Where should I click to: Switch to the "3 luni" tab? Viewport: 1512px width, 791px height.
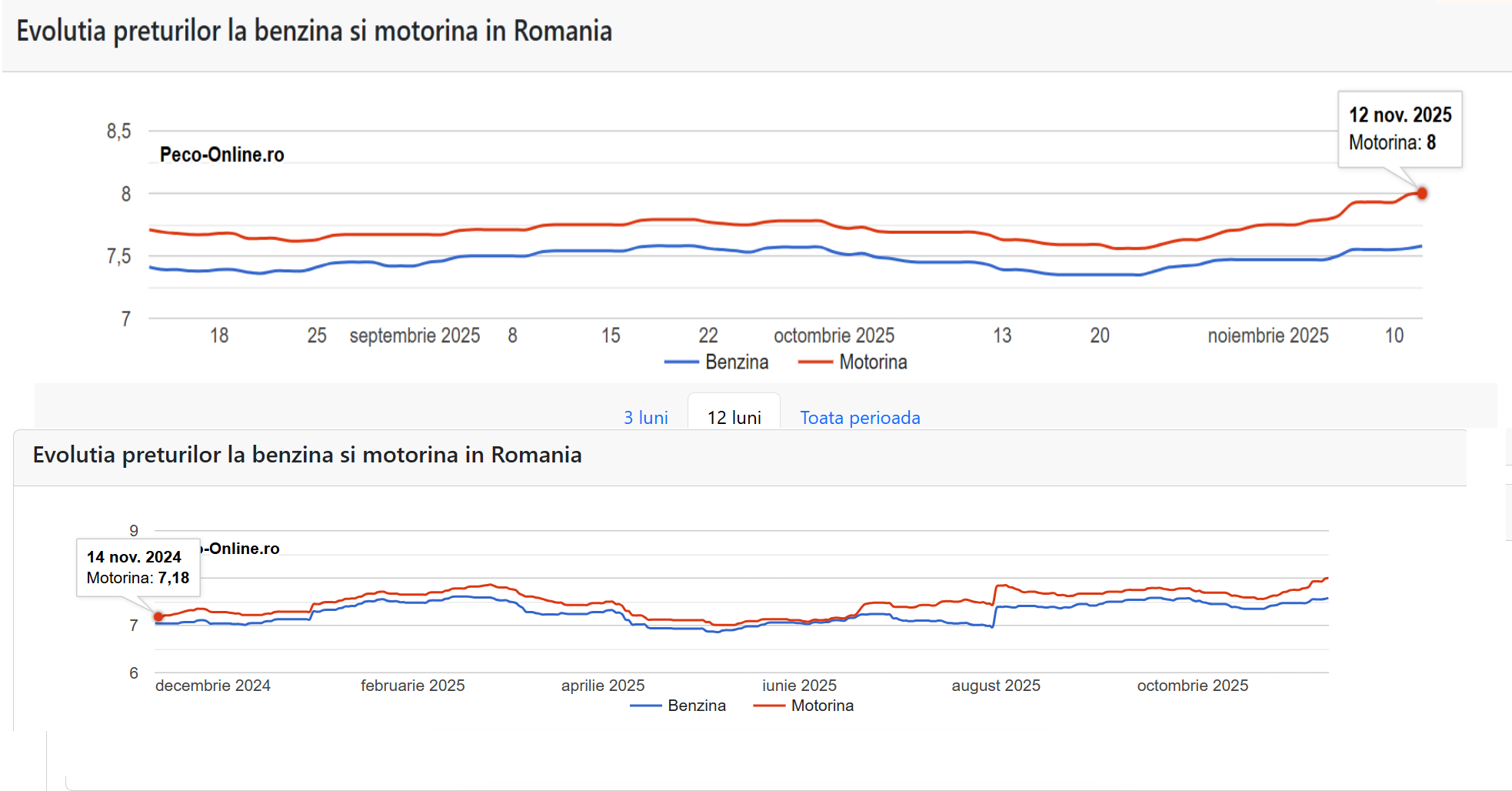[x=645, y=417]
